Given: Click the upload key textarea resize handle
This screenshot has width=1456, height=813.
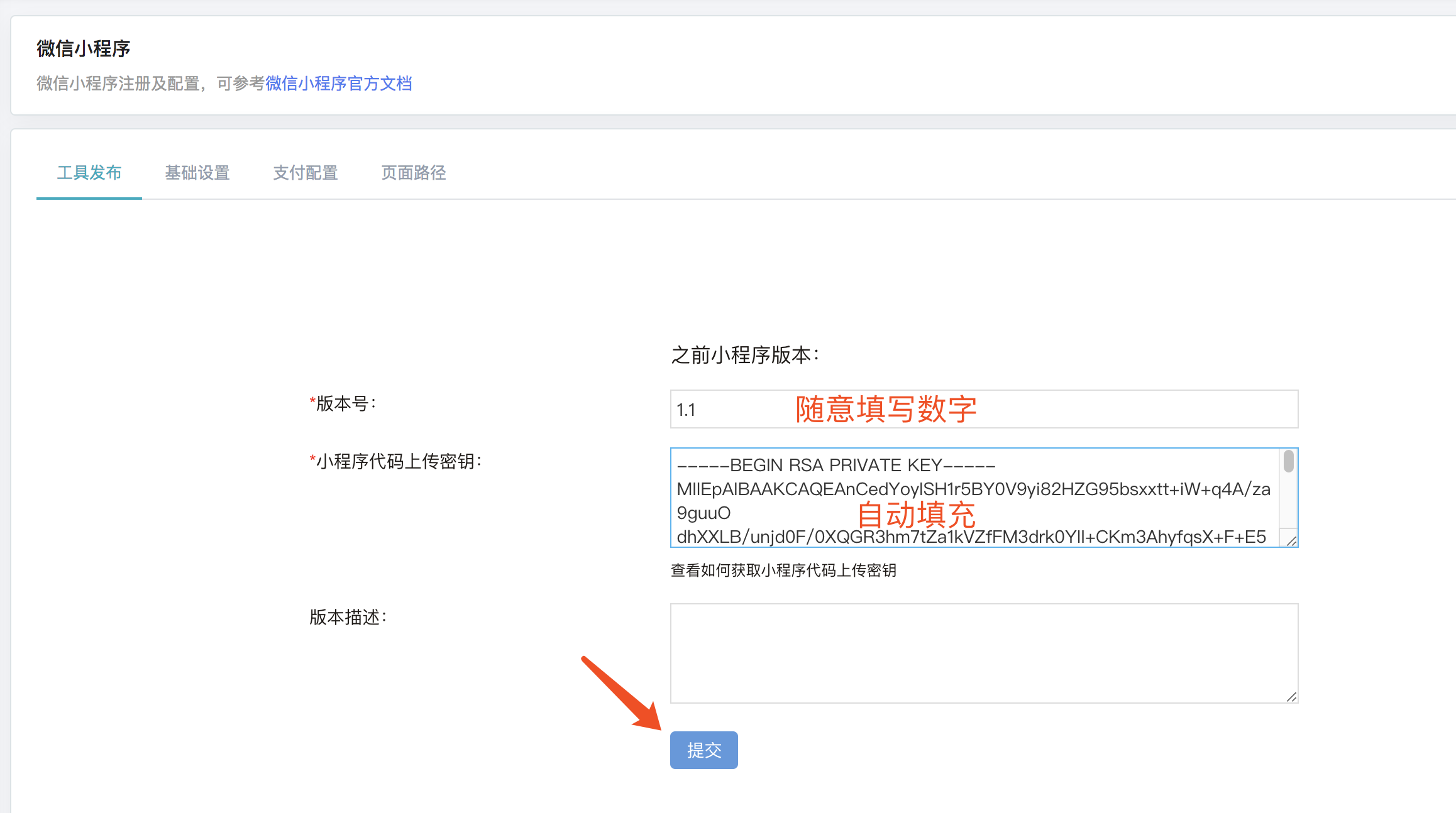Looking at the screenshot, I should (x=1291, y=541).
